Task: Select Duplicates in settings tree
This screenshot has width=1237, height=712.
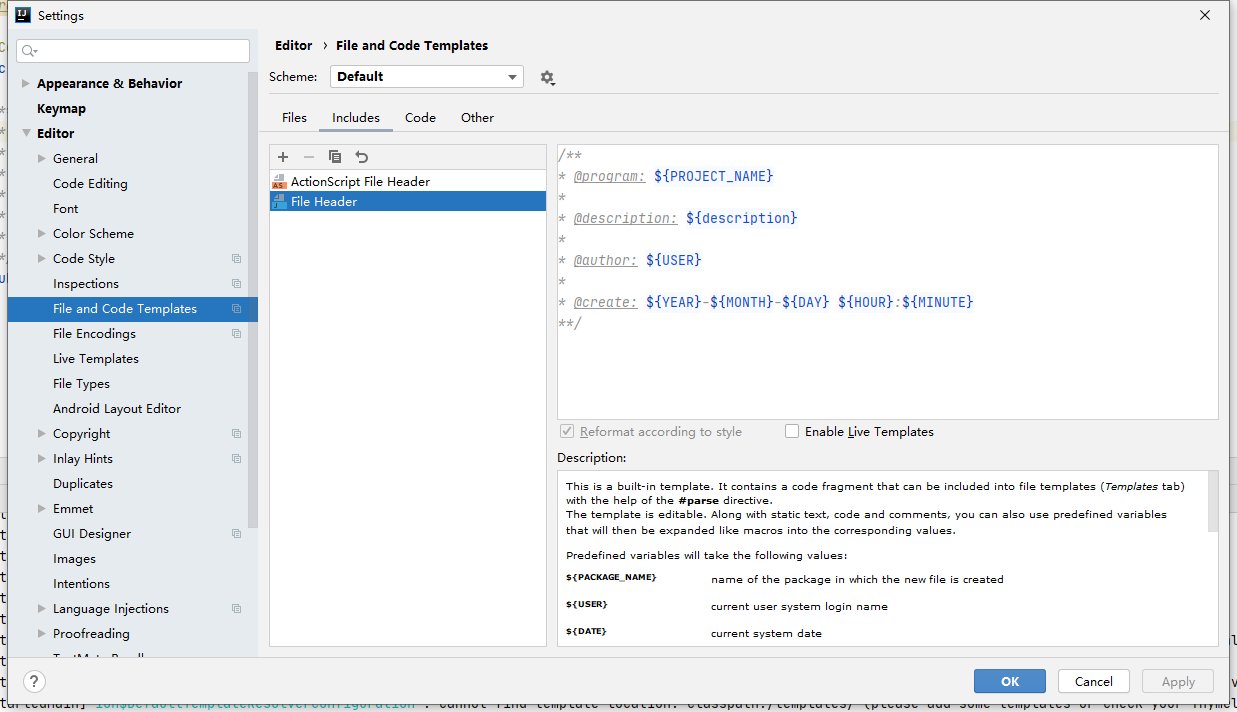Action: click(x=83, y=484)
